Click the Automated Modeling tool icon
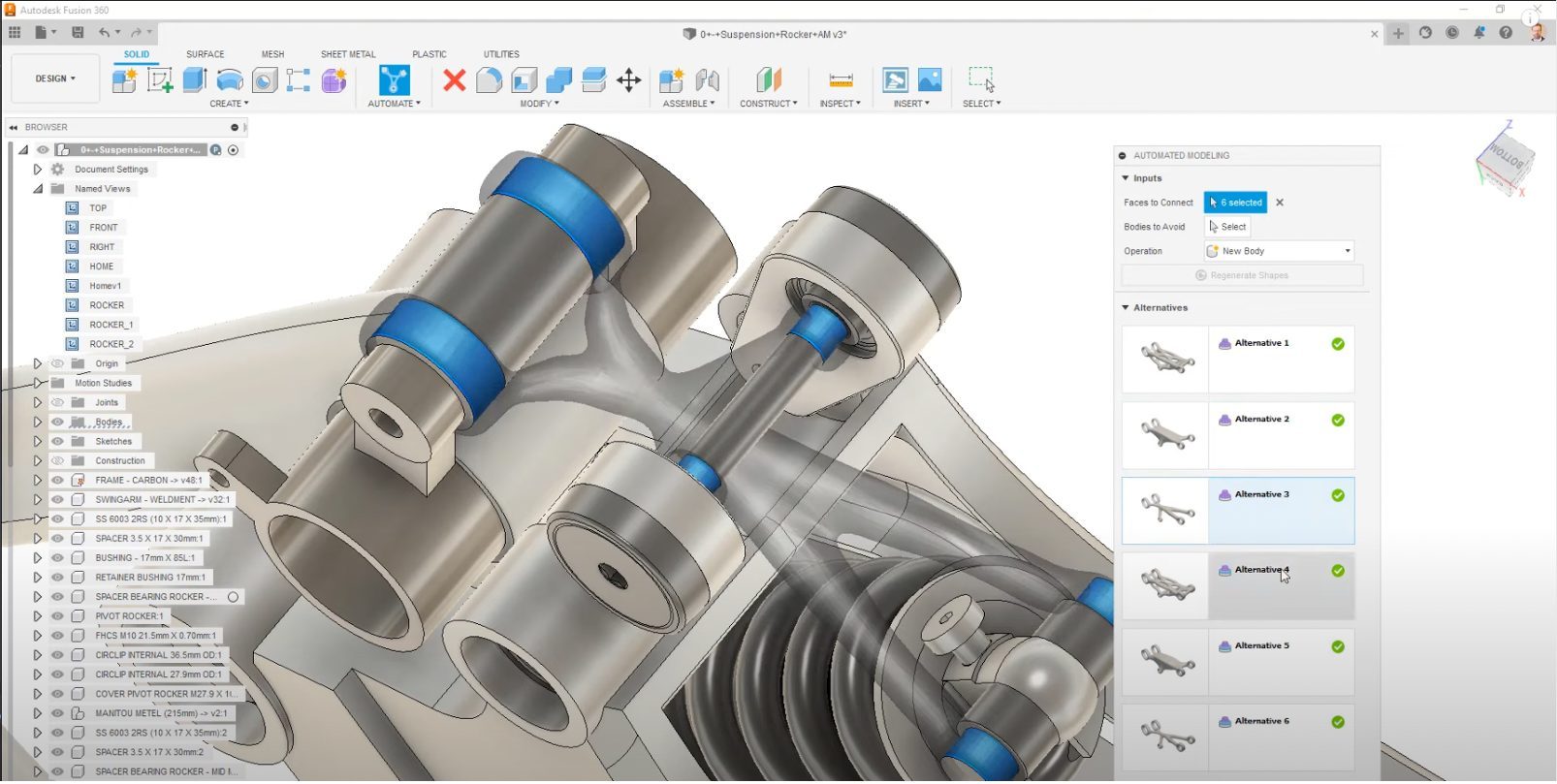This screenshot has height=784, width=1557. coord(394,79)
